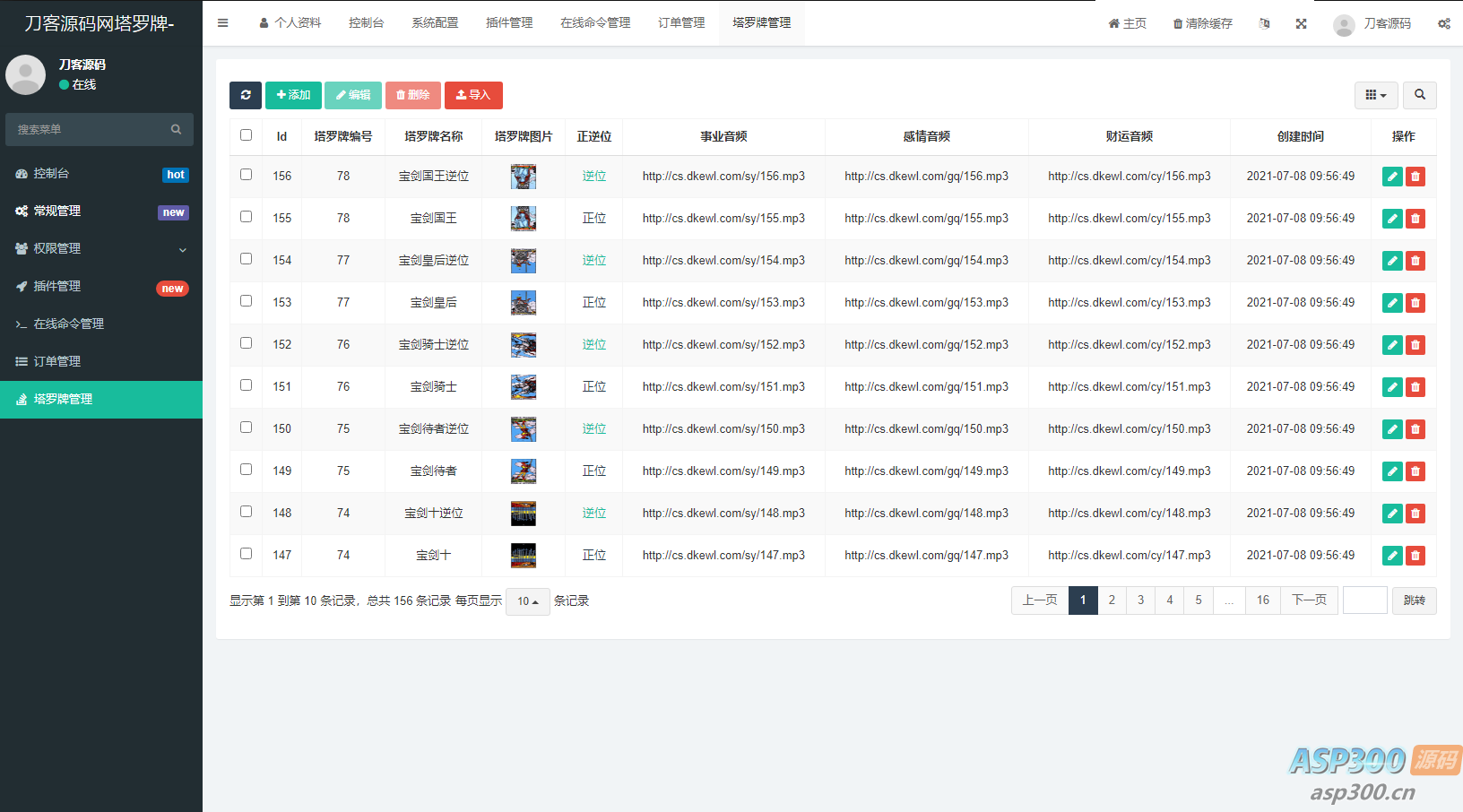
Task: Click red delete icon for row 153
Action: pos(1415,303)
